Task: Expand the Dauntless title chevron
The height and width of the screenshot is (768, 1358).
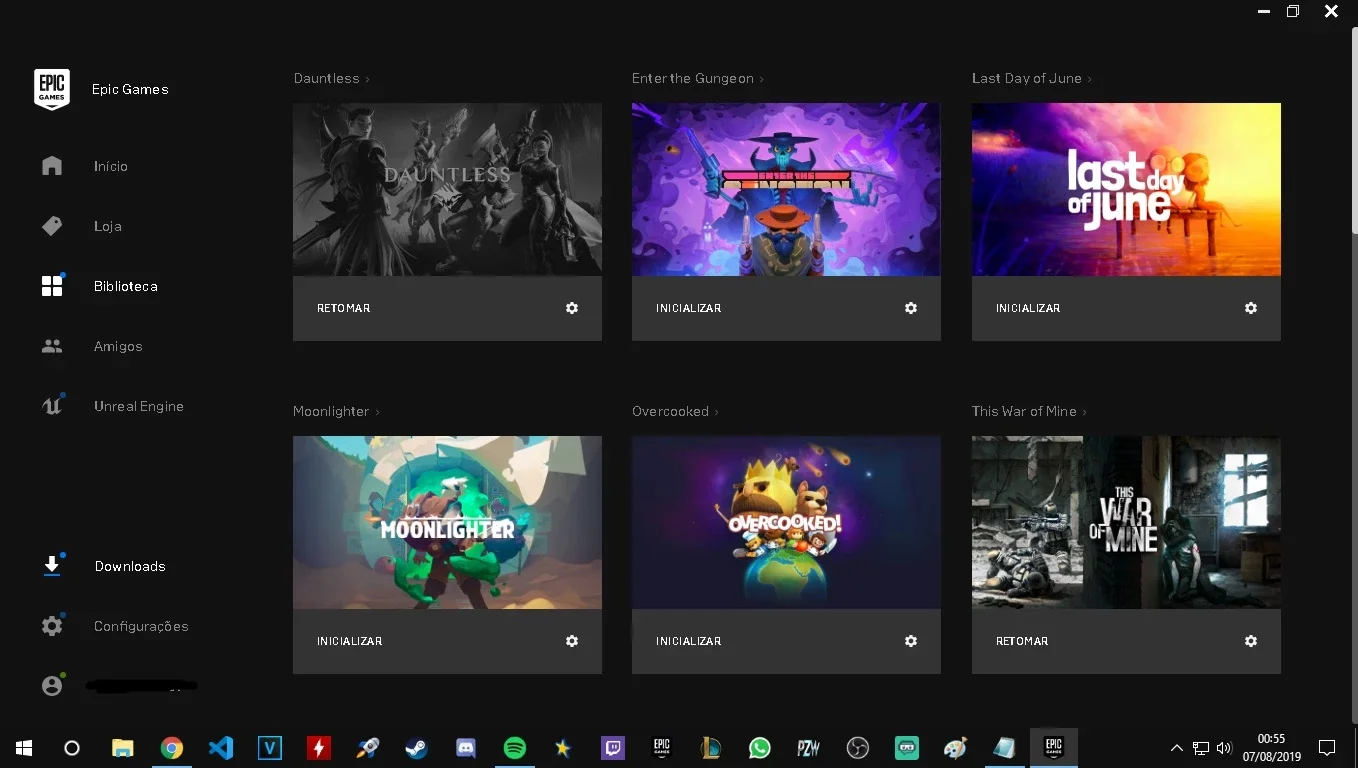Action: 367,79
